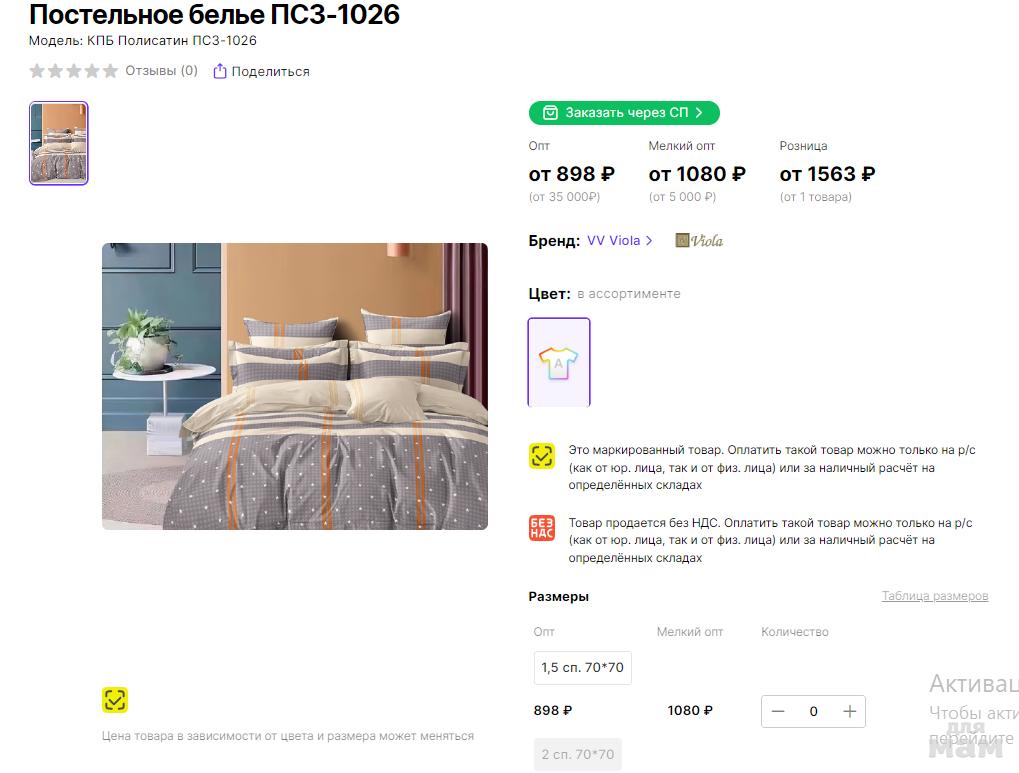This screenshot has height=773, width=1019.
Task: Click into the quantity input field
Action: (x=813, y=711)
